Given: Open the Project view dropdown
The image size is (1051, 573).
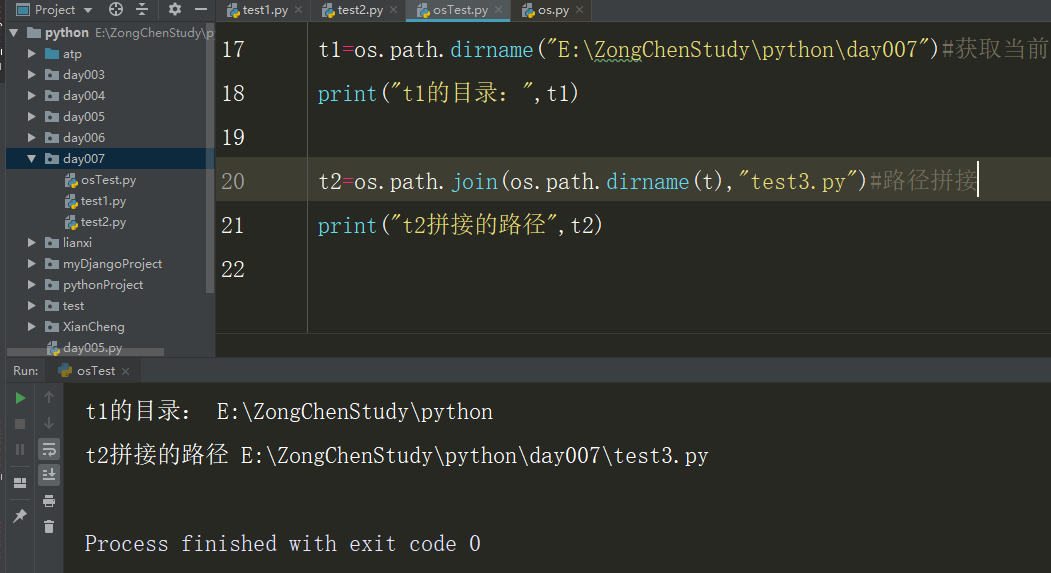Looking at the screenshot, I should coord(87,10).
